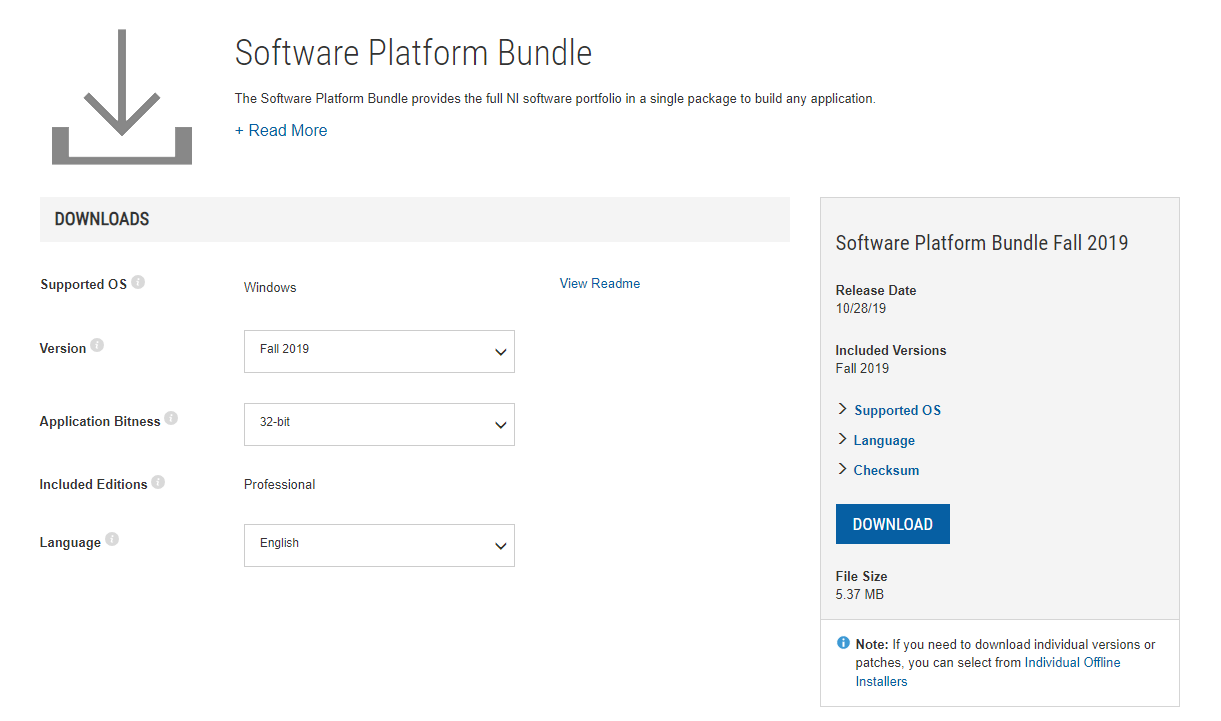Click info icon beside Language label
This screenshot has width=1221, height=721.
click(x=112, y=540)
